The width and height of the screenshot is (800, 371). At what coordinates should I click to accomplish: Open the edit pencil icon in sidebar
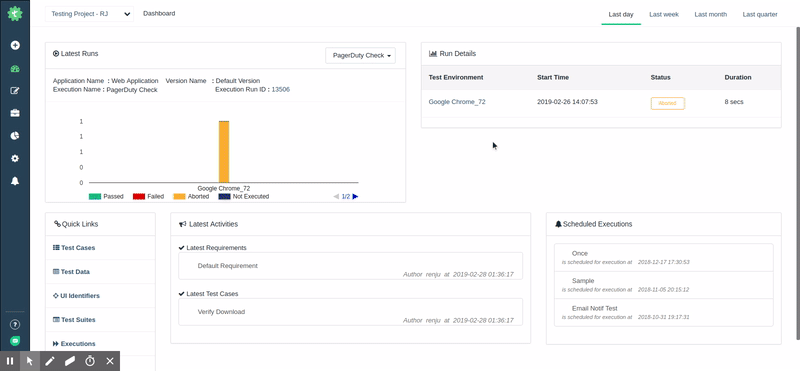click(15, 91)
